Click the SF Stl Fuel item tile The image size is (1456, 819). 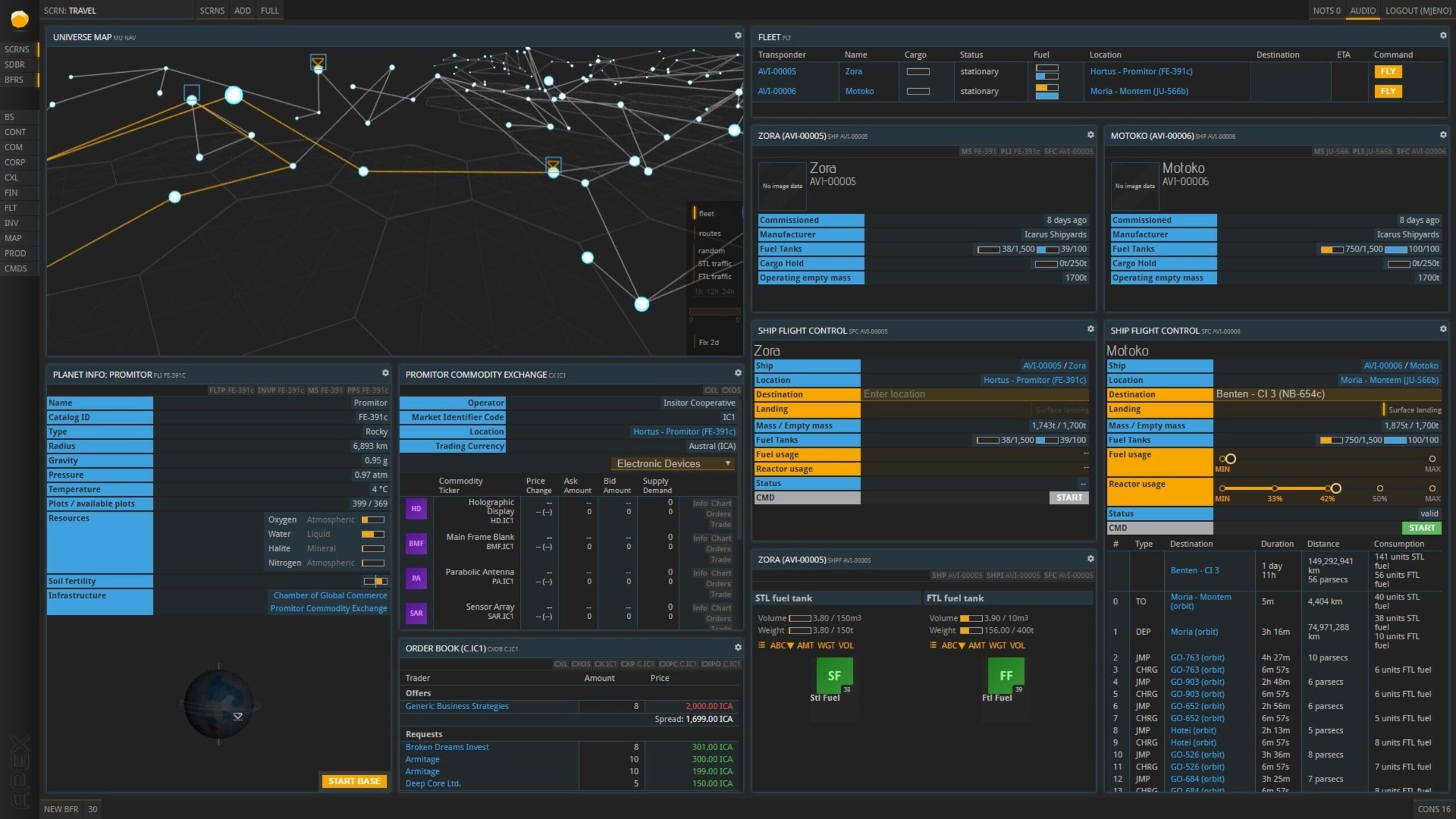pos(834,675)
